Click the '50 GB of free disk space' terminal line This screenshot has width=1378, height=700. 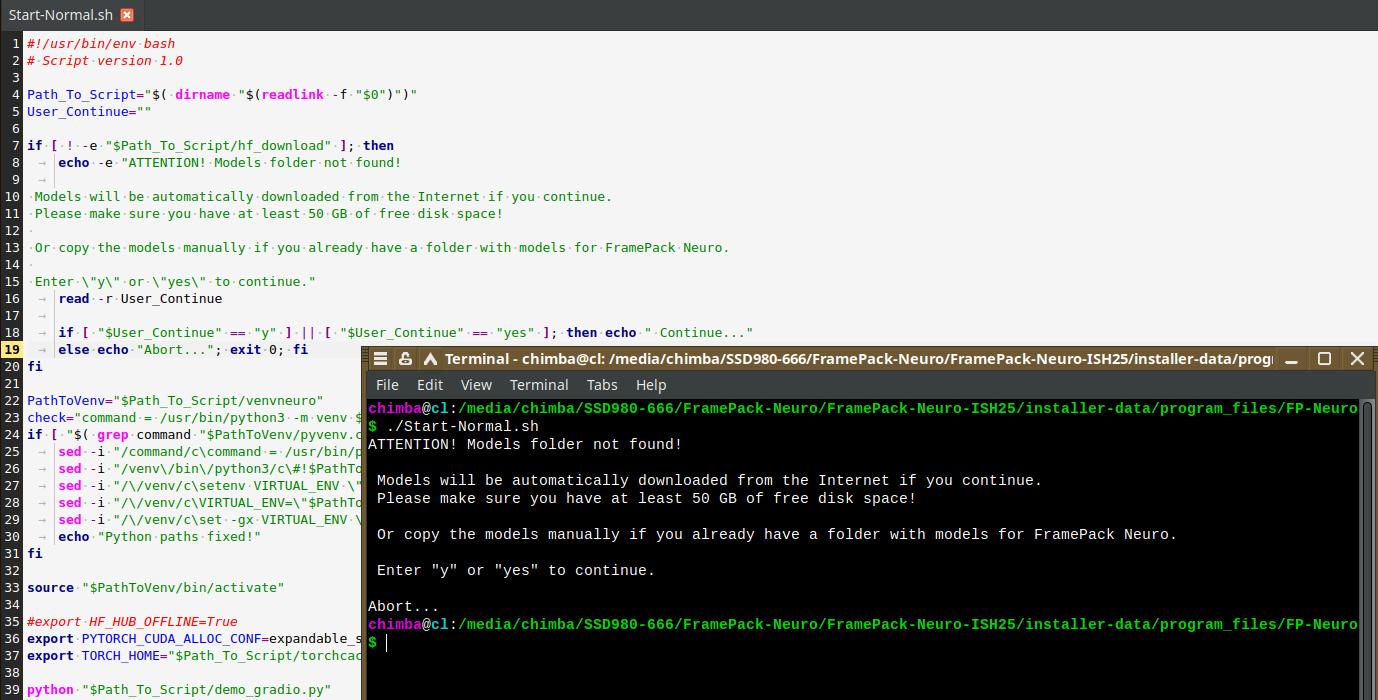pos(646,499)
